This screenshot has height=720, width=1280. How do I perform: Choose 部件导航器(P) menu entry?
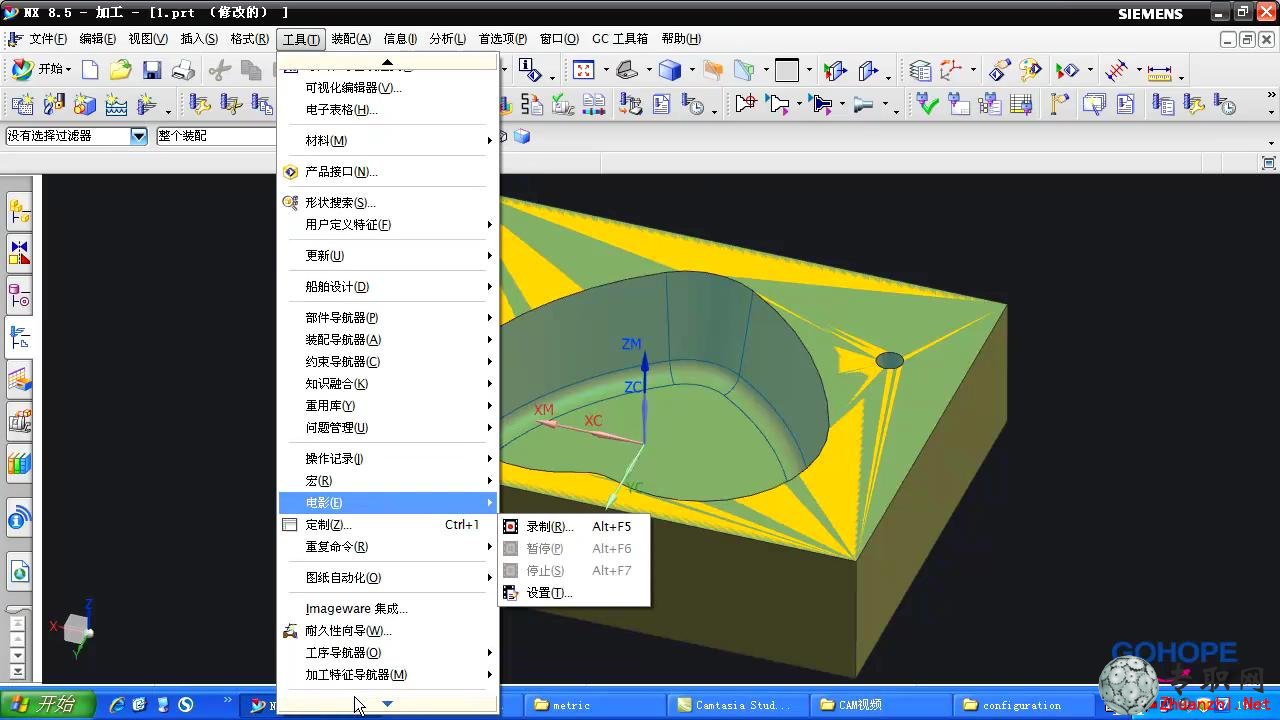(x=388, y=318)
